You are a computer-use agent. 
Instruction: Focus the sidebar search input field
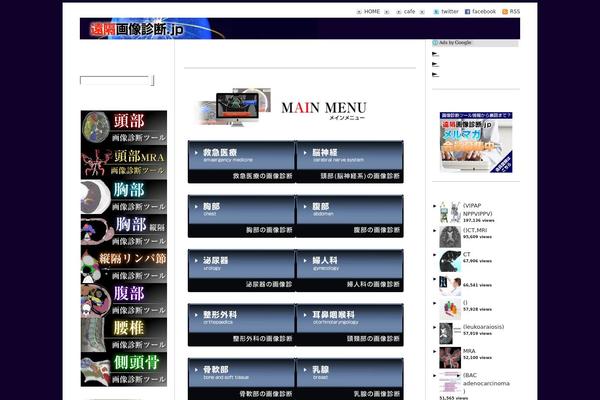click(x=115, y=80)
